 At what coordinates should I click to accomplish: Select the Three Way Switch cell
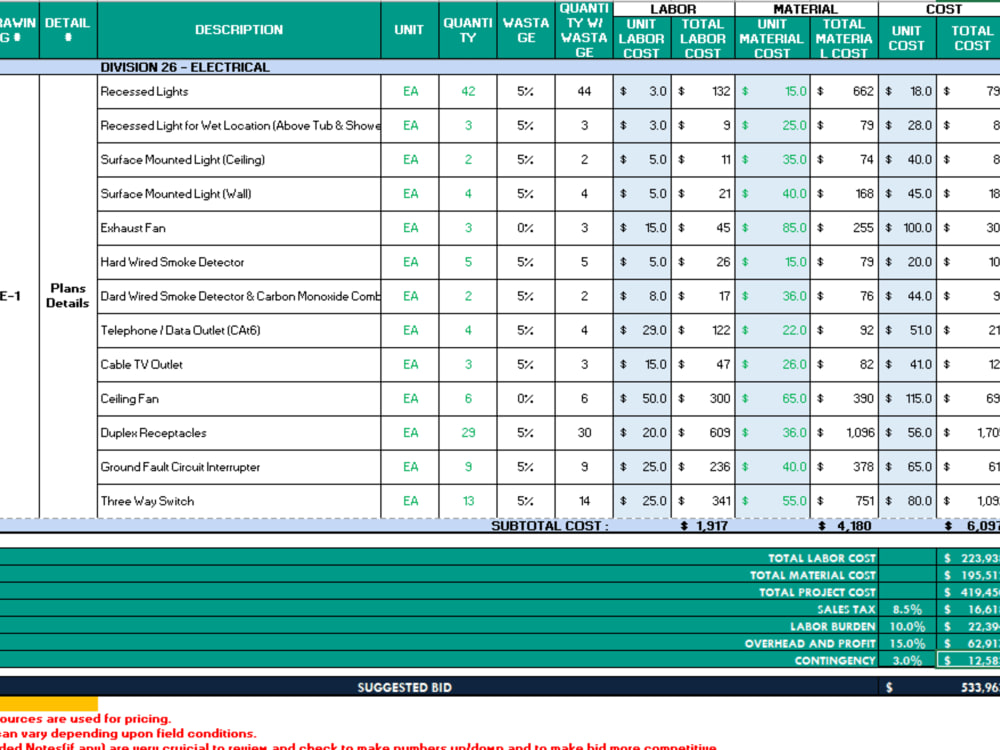(x=239, y=501)
